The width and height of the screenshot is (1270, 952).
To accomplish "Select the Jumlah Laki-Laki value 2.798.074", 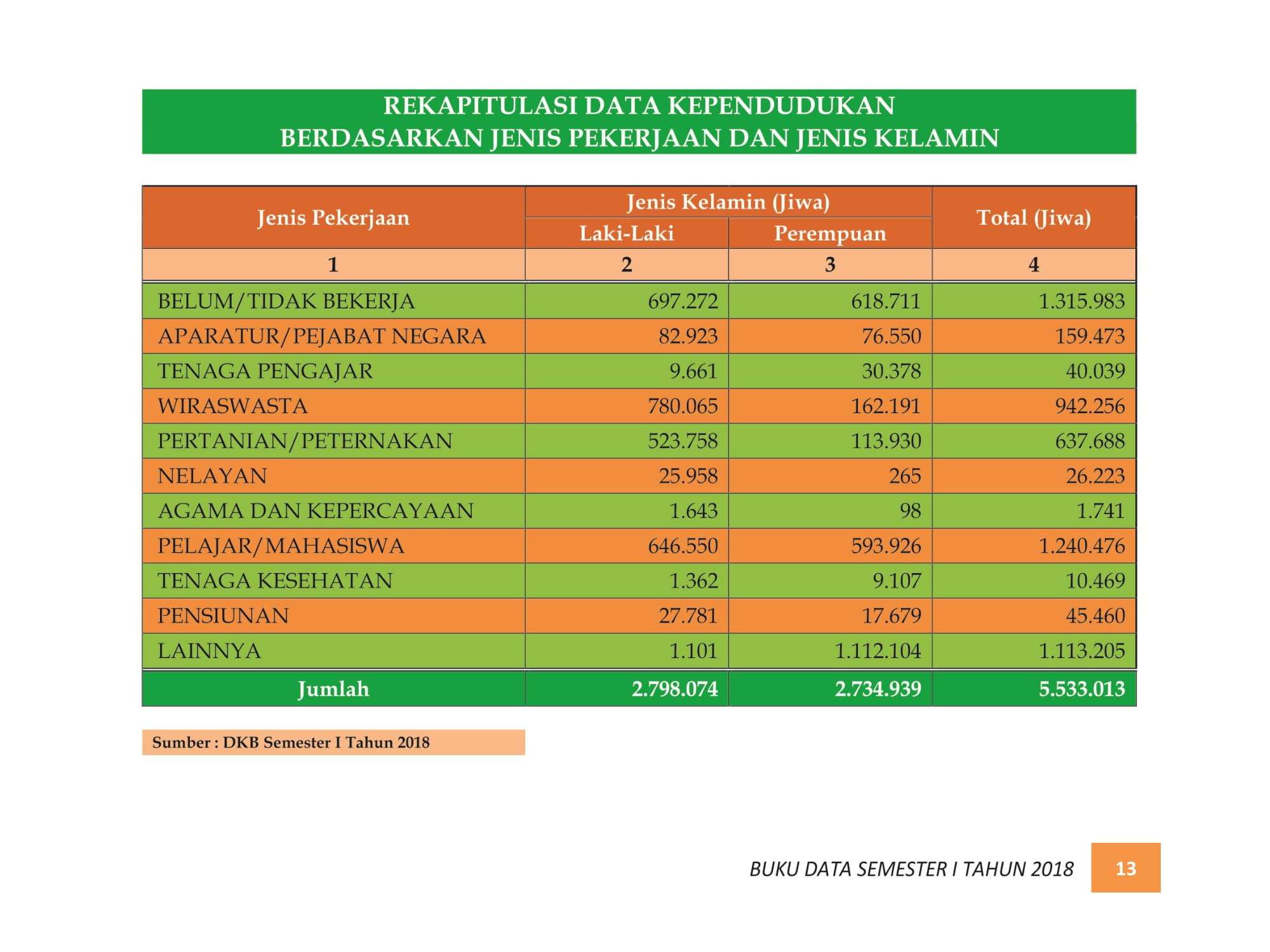I will [x=674, y=689].
